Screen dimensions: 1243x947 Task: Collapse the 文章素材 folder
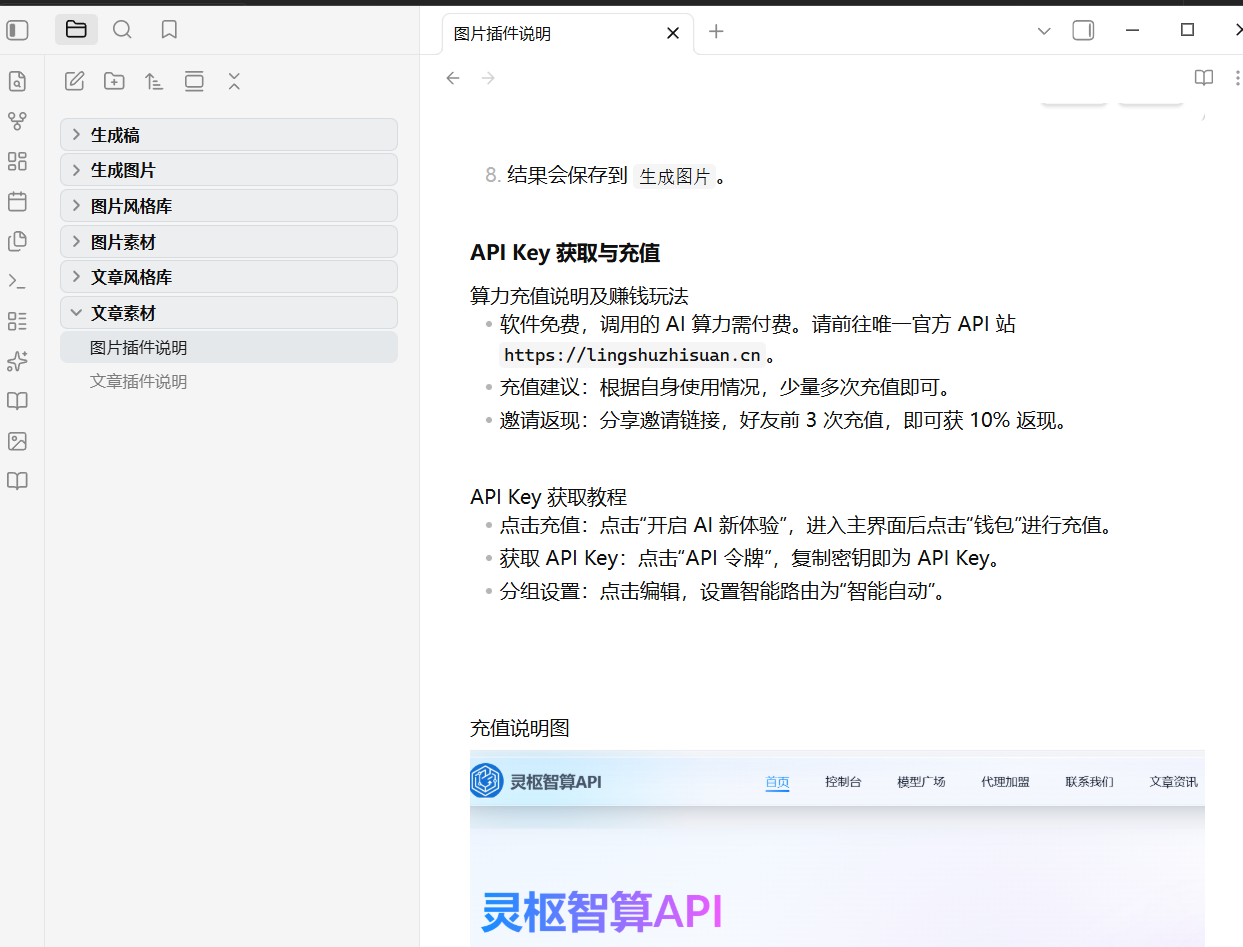click(x=229, y=313)
